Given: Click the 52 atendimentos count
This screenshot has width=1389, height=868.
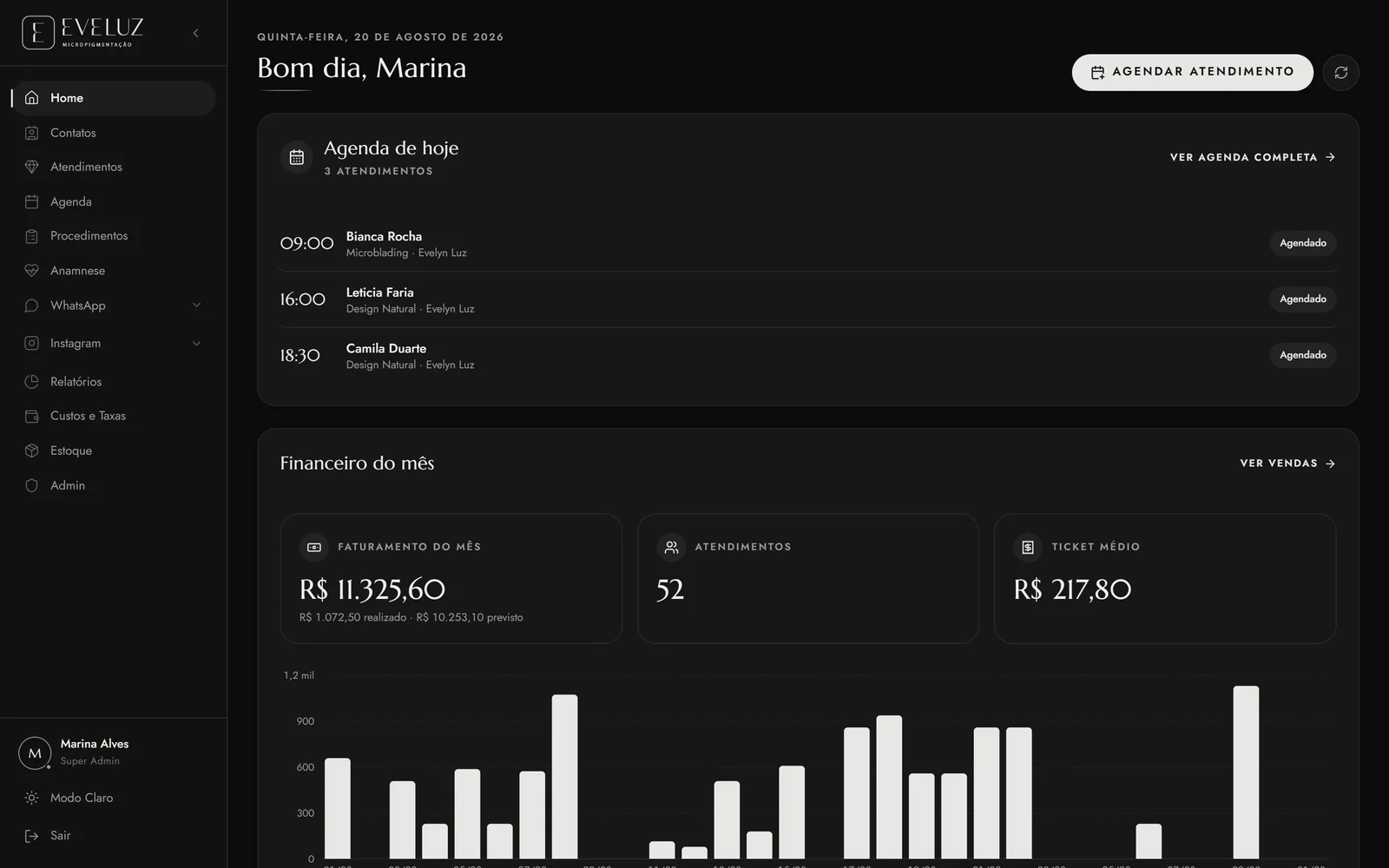Looking at the screenshot, I should (x=670, y=590).
